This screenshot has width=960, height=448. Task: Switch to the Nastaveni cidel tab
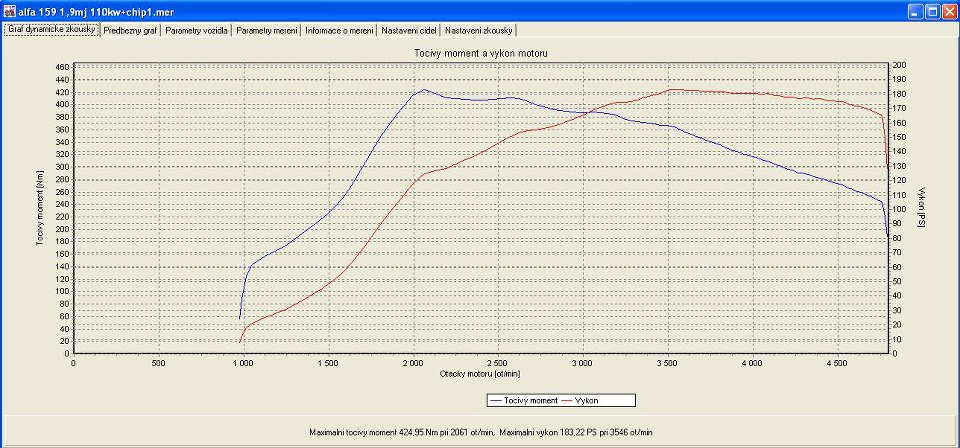pyautogui.click(x=409, y=30)
